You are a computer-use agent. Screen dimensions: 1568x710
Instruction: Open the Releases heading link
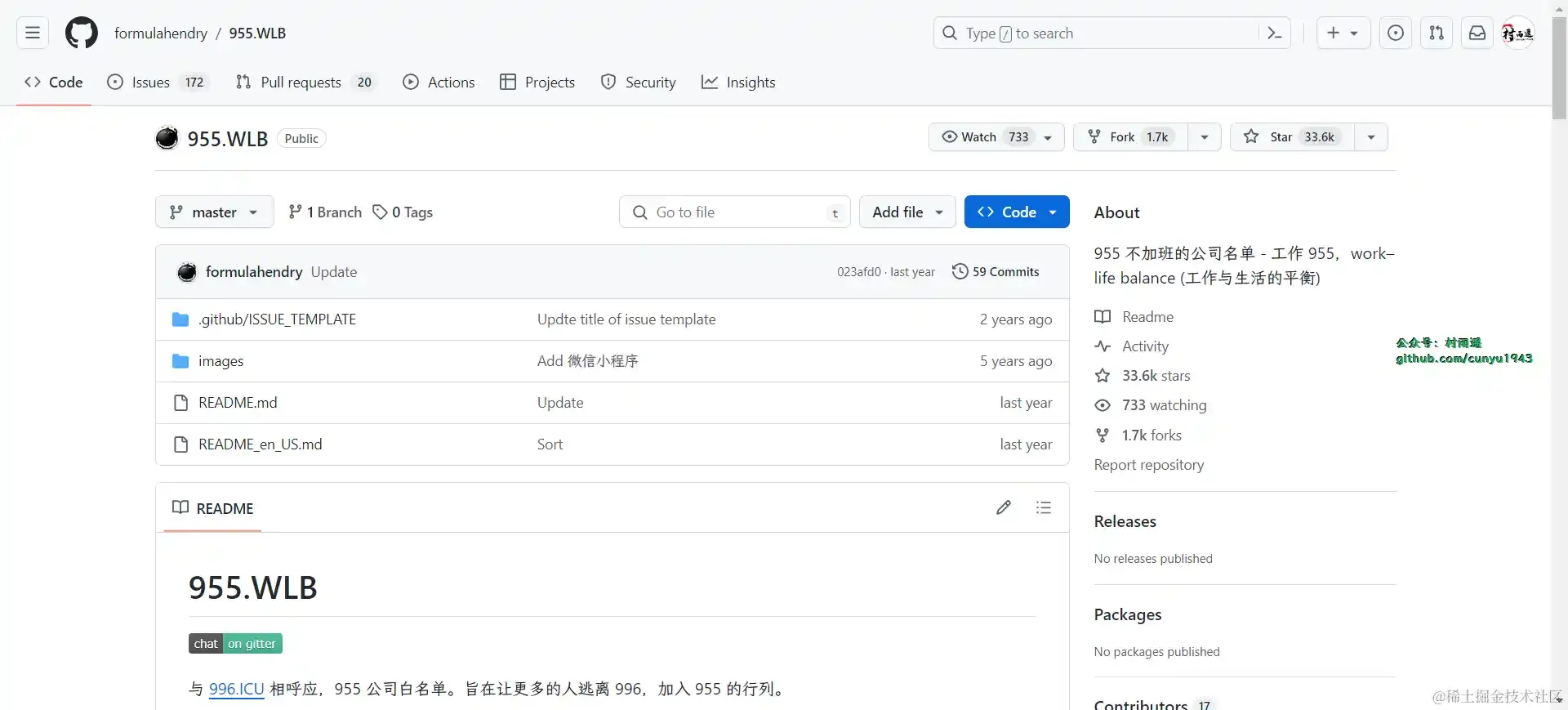coord(1125,521)
